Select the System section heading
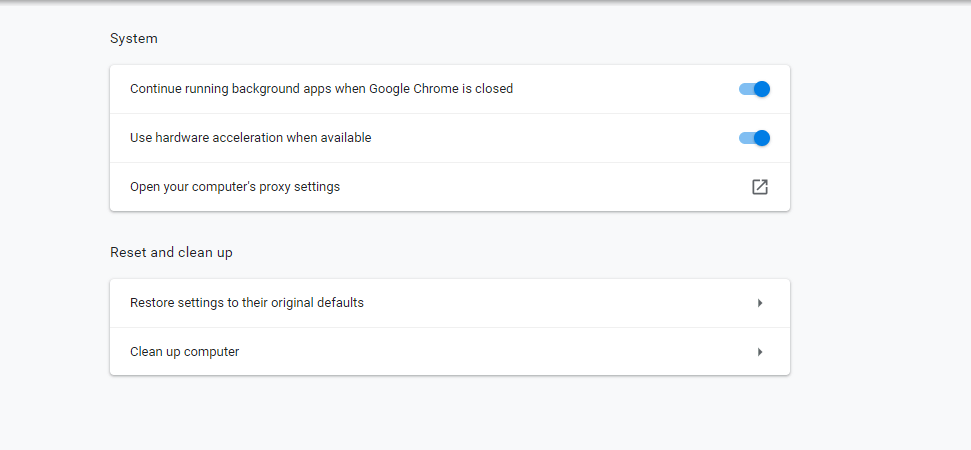Screen dimensions: 971x450 [x=134, y=38]
